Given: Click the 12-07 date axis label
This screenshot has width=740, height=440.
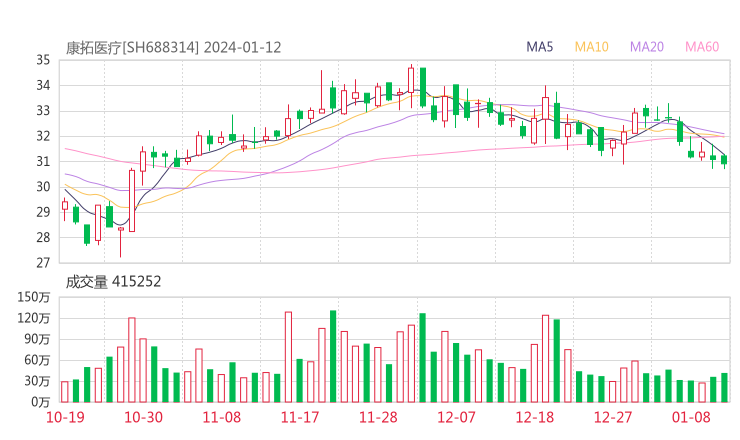Looking at the screenshot, I should pyautogui.click(x=456, y=417).
